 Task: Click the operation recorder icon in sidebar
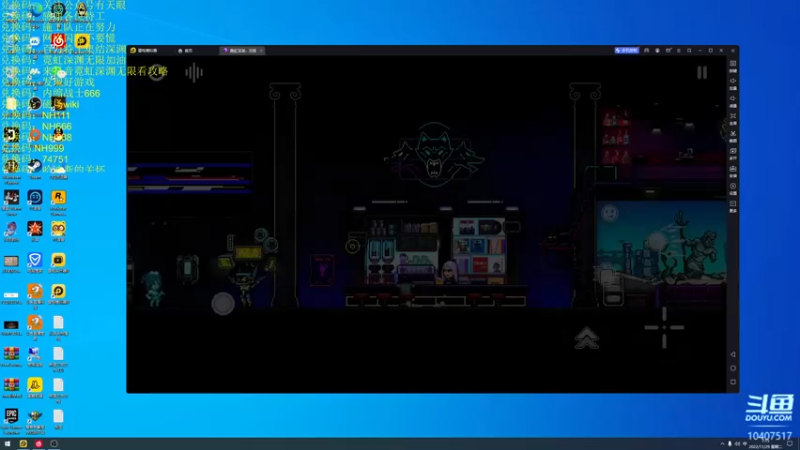coord(733,152)
